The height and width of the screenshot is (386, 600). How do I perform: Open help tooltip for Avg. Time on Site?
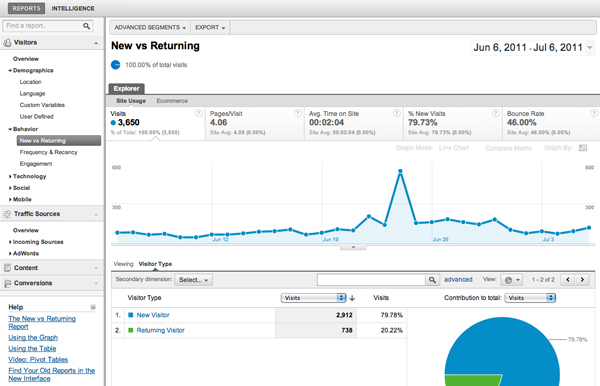click(397, 113)
